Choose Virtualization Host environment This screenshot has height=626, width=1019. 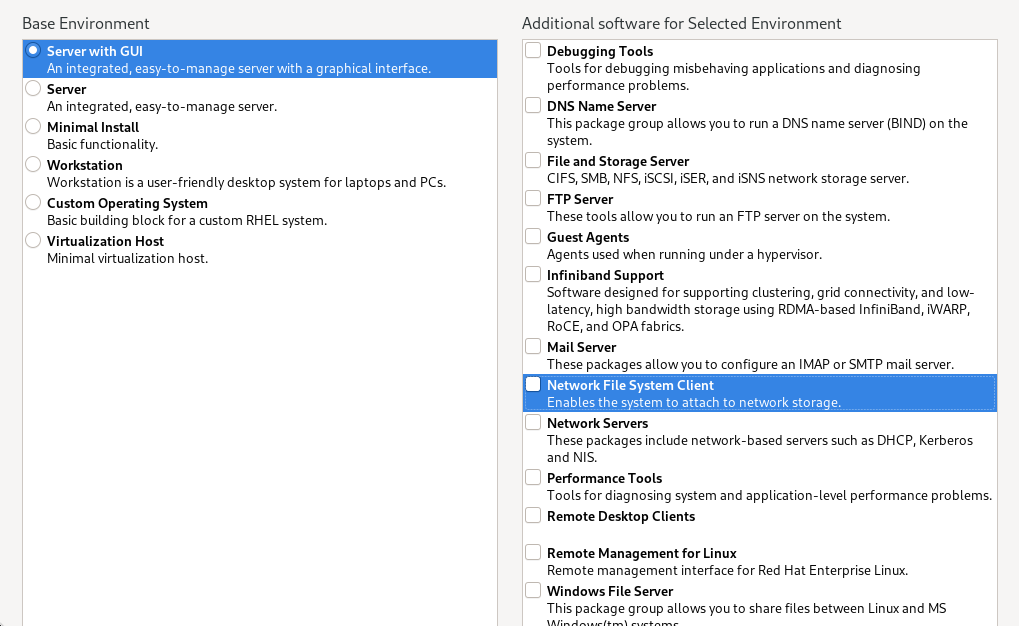[x=33, y=241]
